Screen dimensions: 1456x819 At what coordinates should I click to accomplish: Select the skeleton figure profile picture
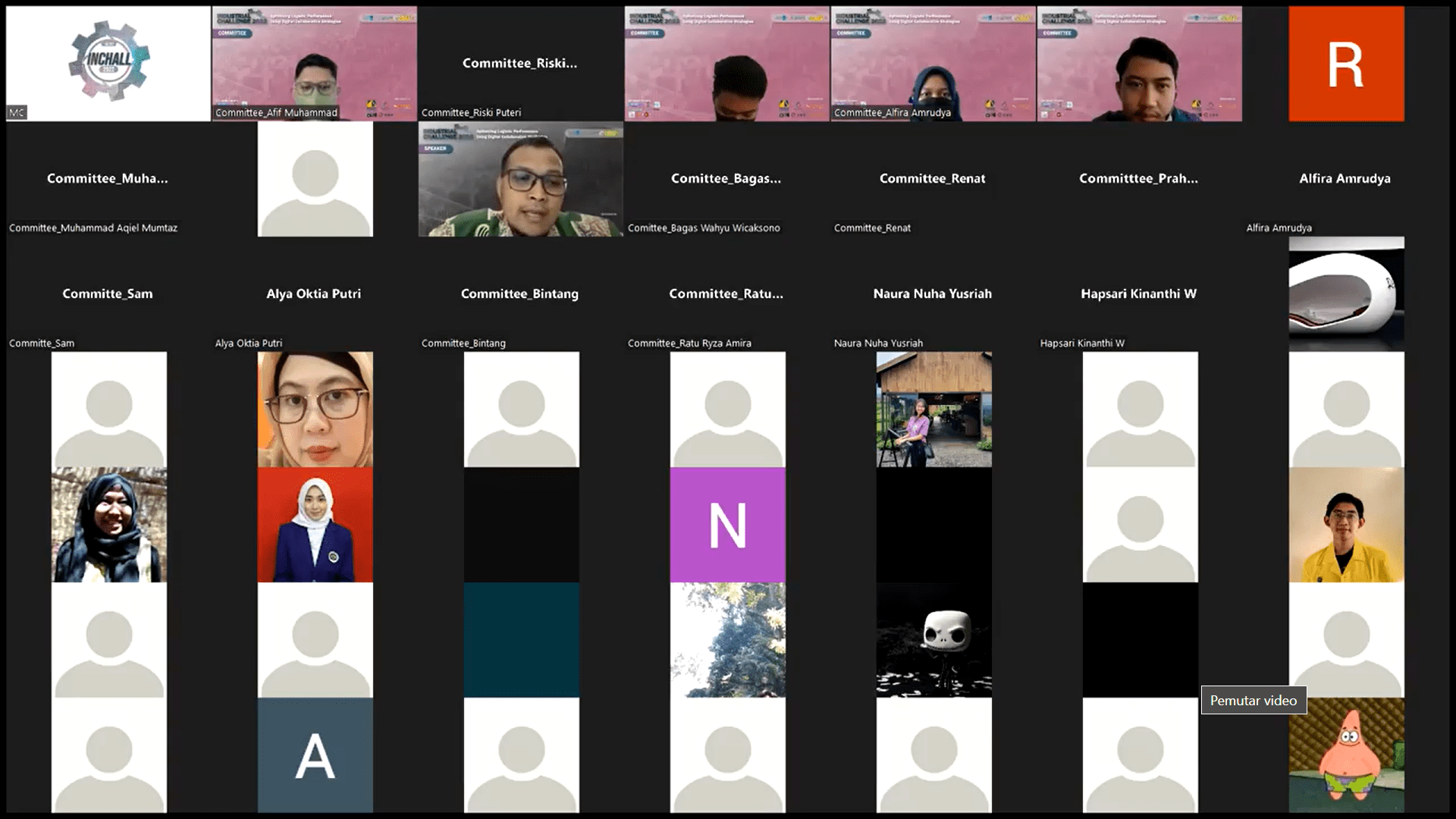(x=934, y=640)
